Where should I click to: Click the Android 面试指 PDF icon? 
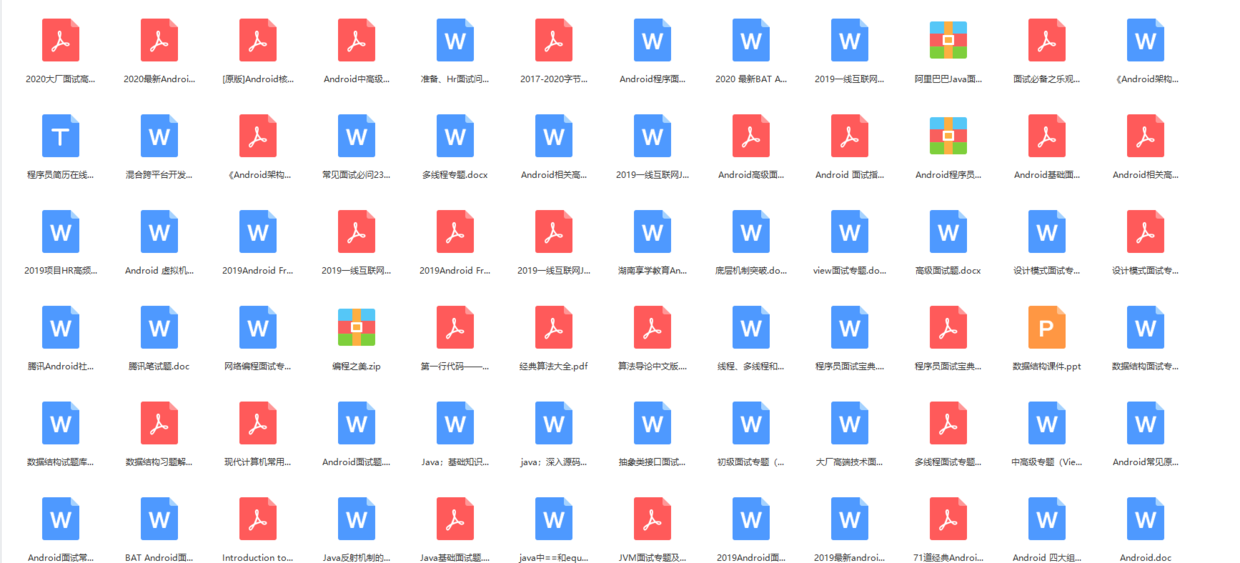click(x=849, y=136)
